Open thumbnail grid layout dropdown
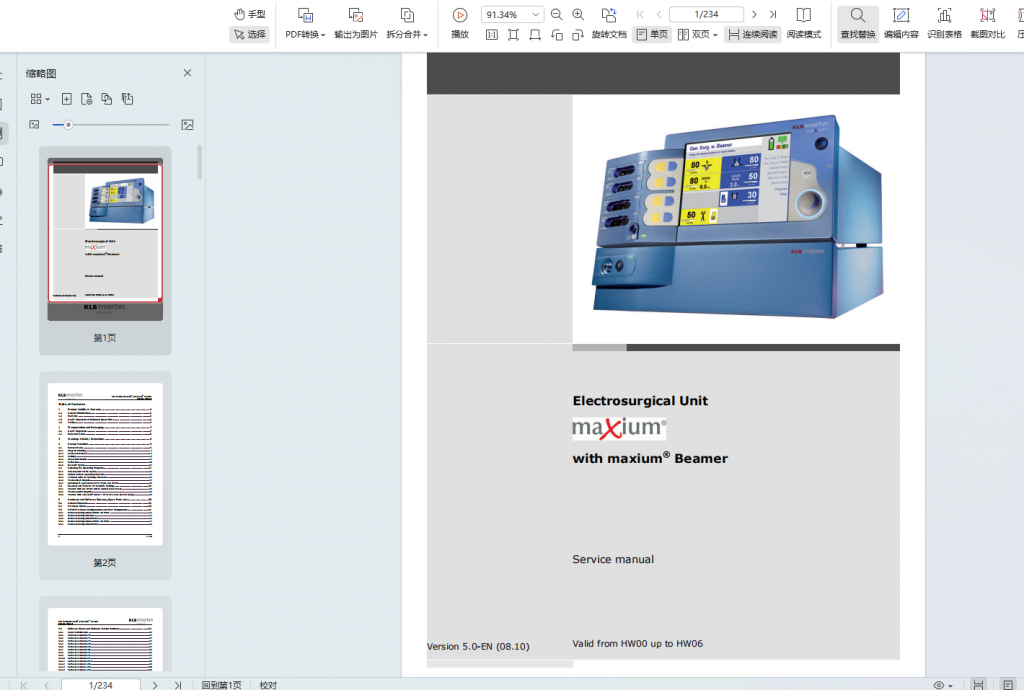 coord(40,99)
